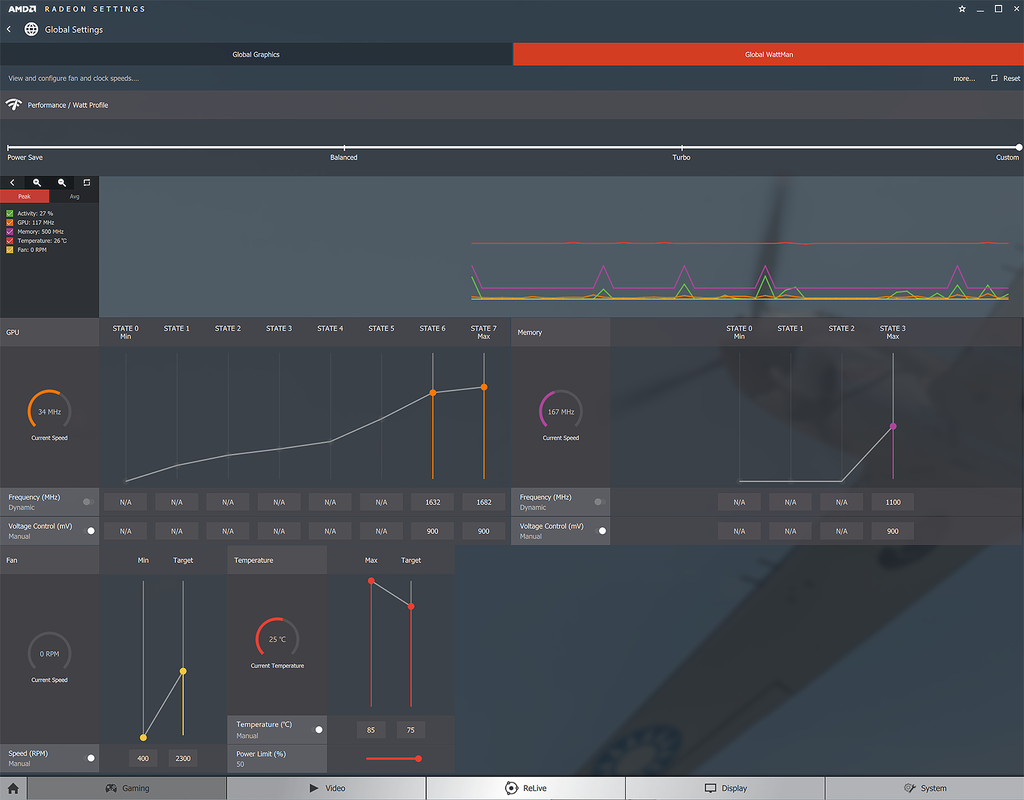Zoom in on the activity graph
This screenshot has height=800, width=1024.
[x=37, y=183]
